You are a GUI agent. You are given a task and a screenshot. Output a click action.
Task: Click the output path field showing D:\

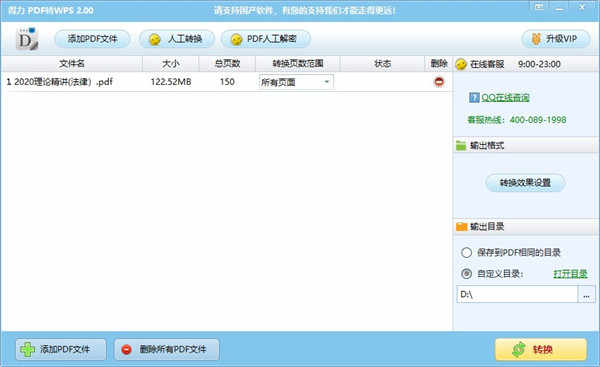click(x=517, y=294)
